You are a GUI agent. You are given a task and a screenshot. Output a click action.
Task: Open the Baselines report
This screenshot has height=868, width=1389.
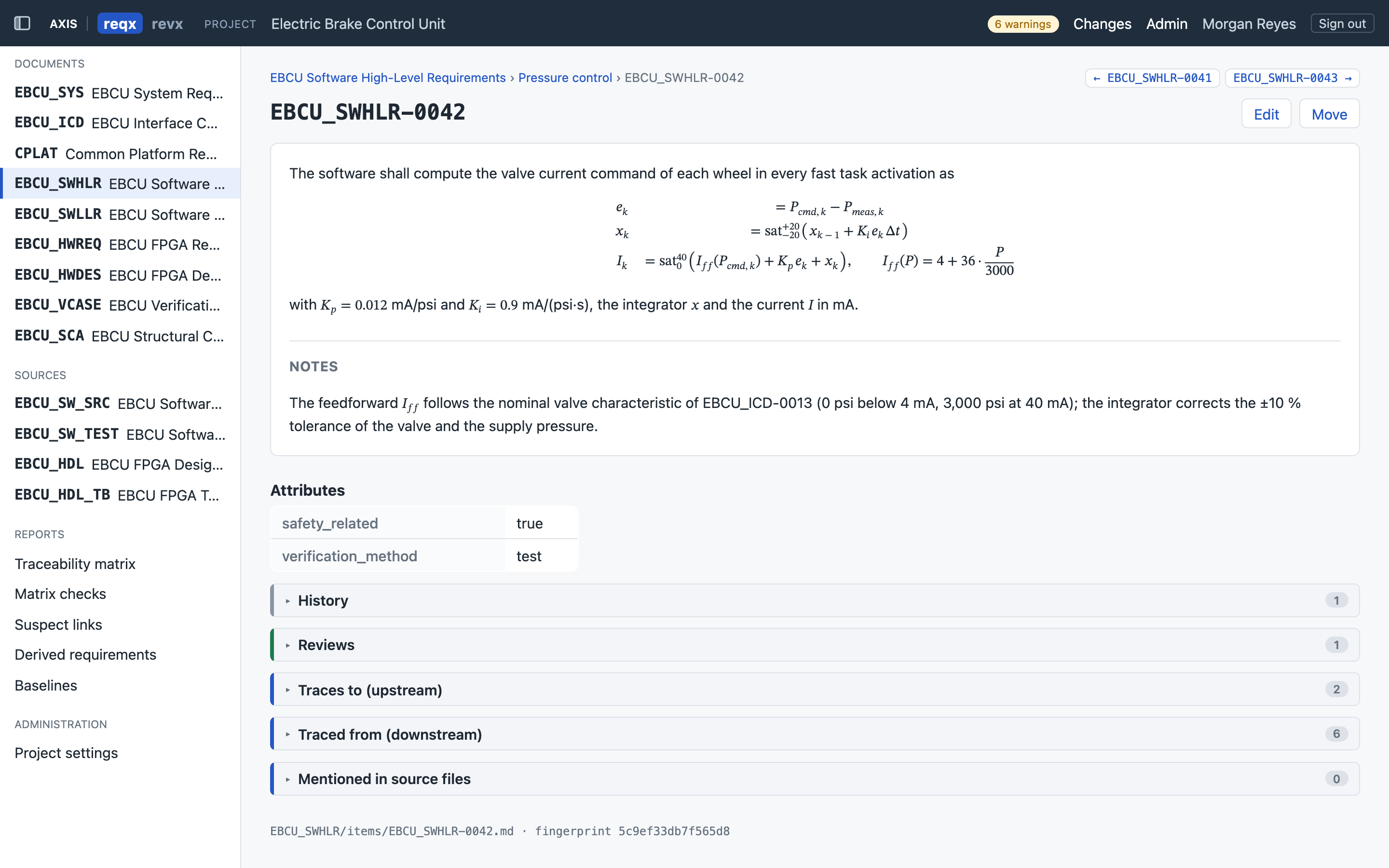120,685
